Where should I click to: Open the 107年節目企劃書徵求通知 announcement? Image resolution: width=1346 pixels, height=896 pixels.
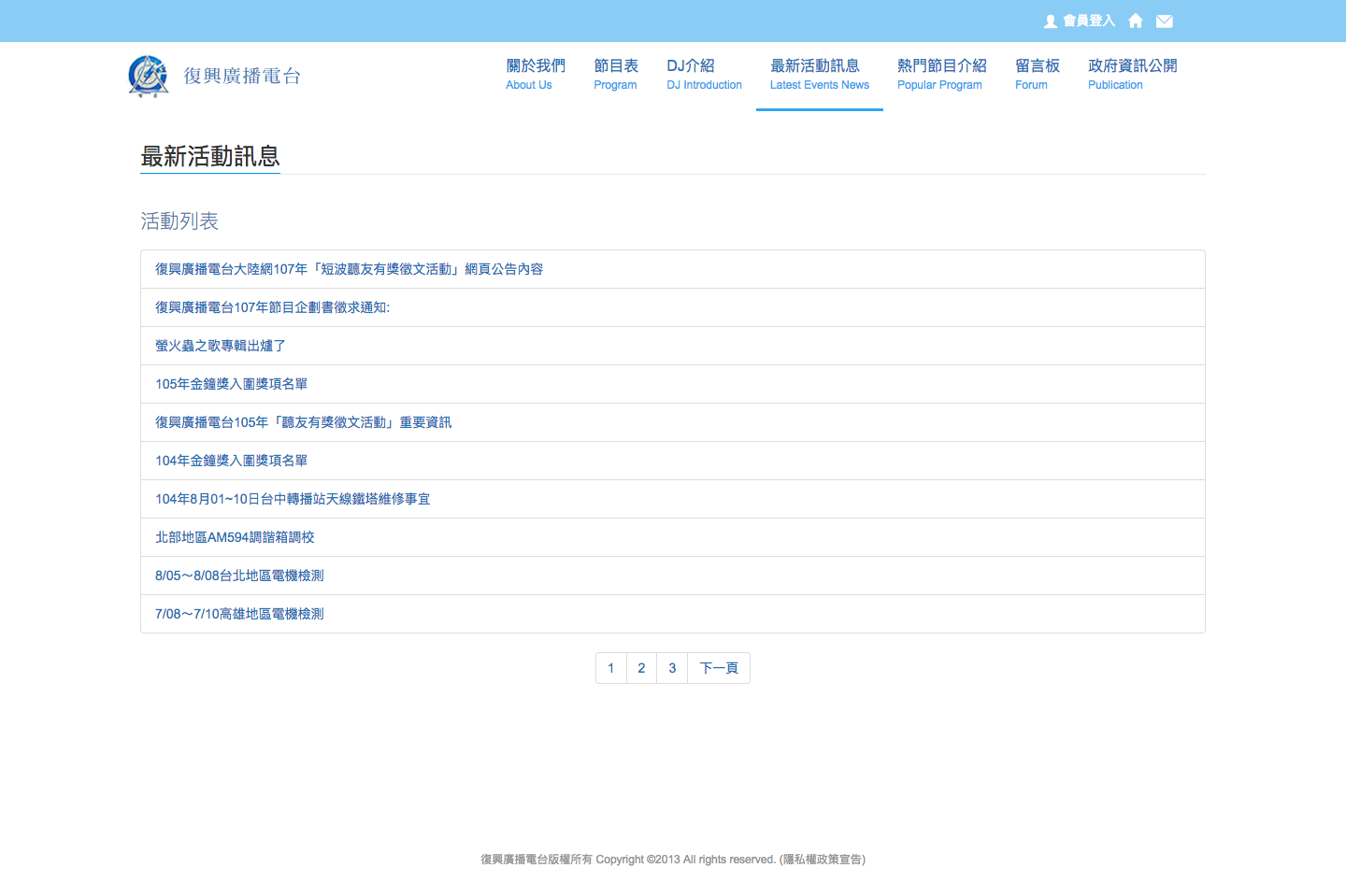point(272,307)
